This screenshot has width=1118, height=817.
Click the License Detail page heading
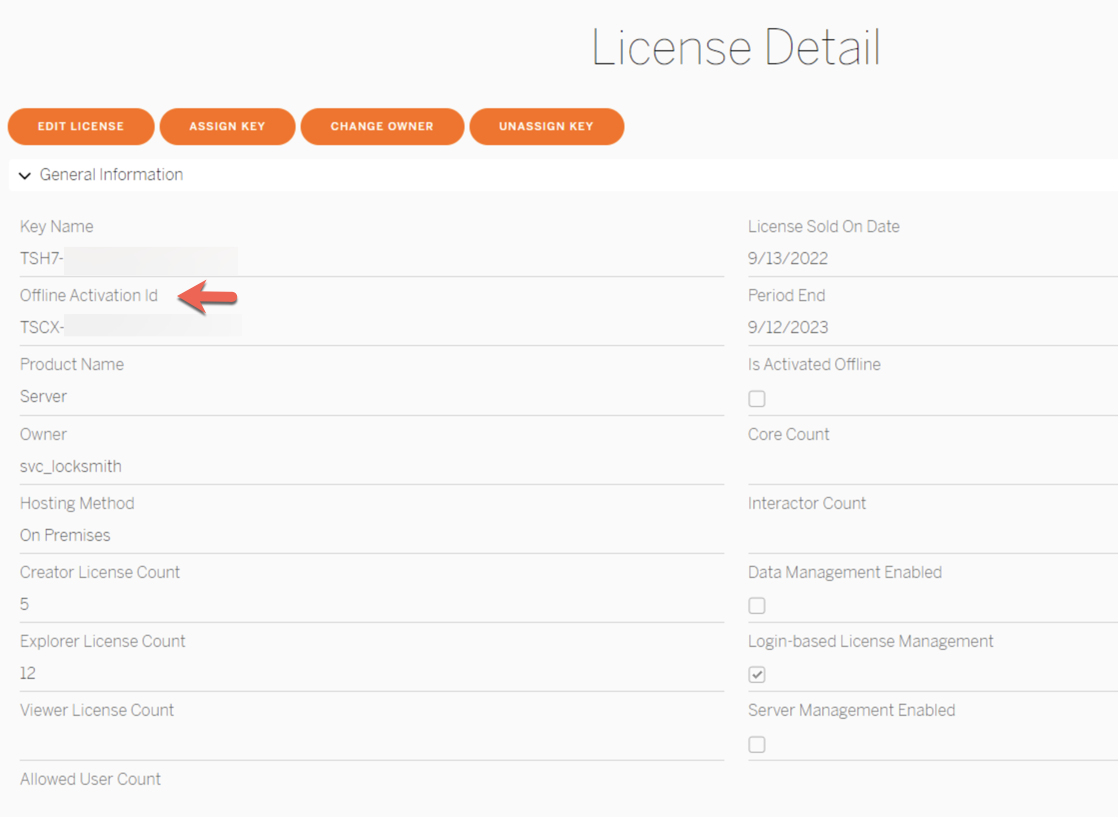(x=735, y=48)
